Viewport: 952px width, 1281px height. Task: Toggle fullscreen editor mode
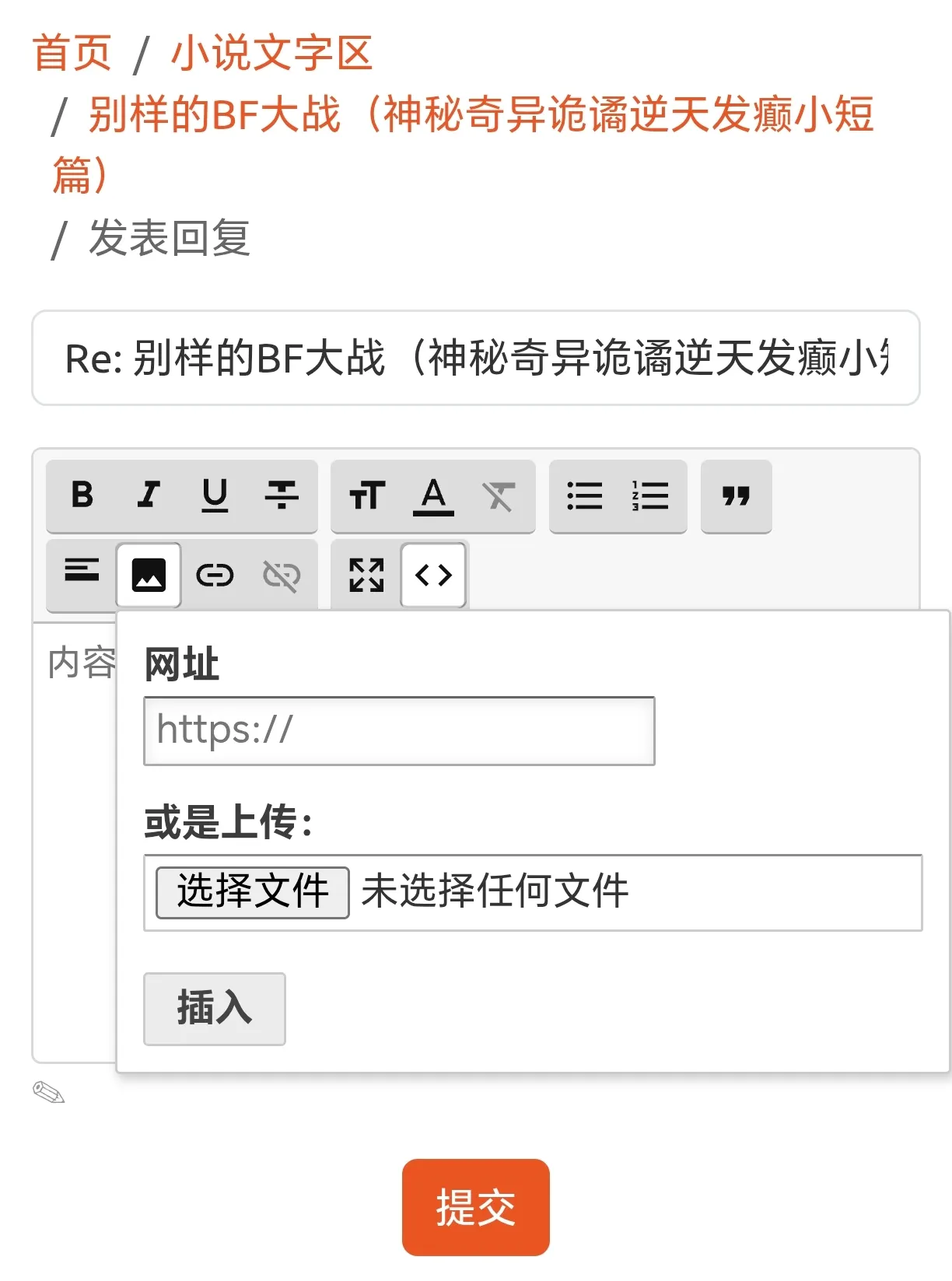tap(366, 575)
